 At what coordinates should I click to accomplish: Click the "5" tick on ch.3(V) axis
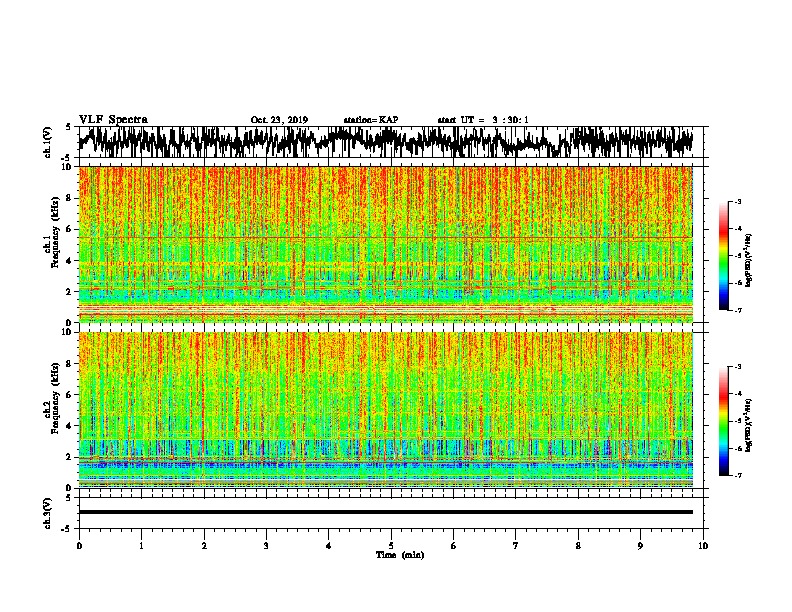coord(69,498)
